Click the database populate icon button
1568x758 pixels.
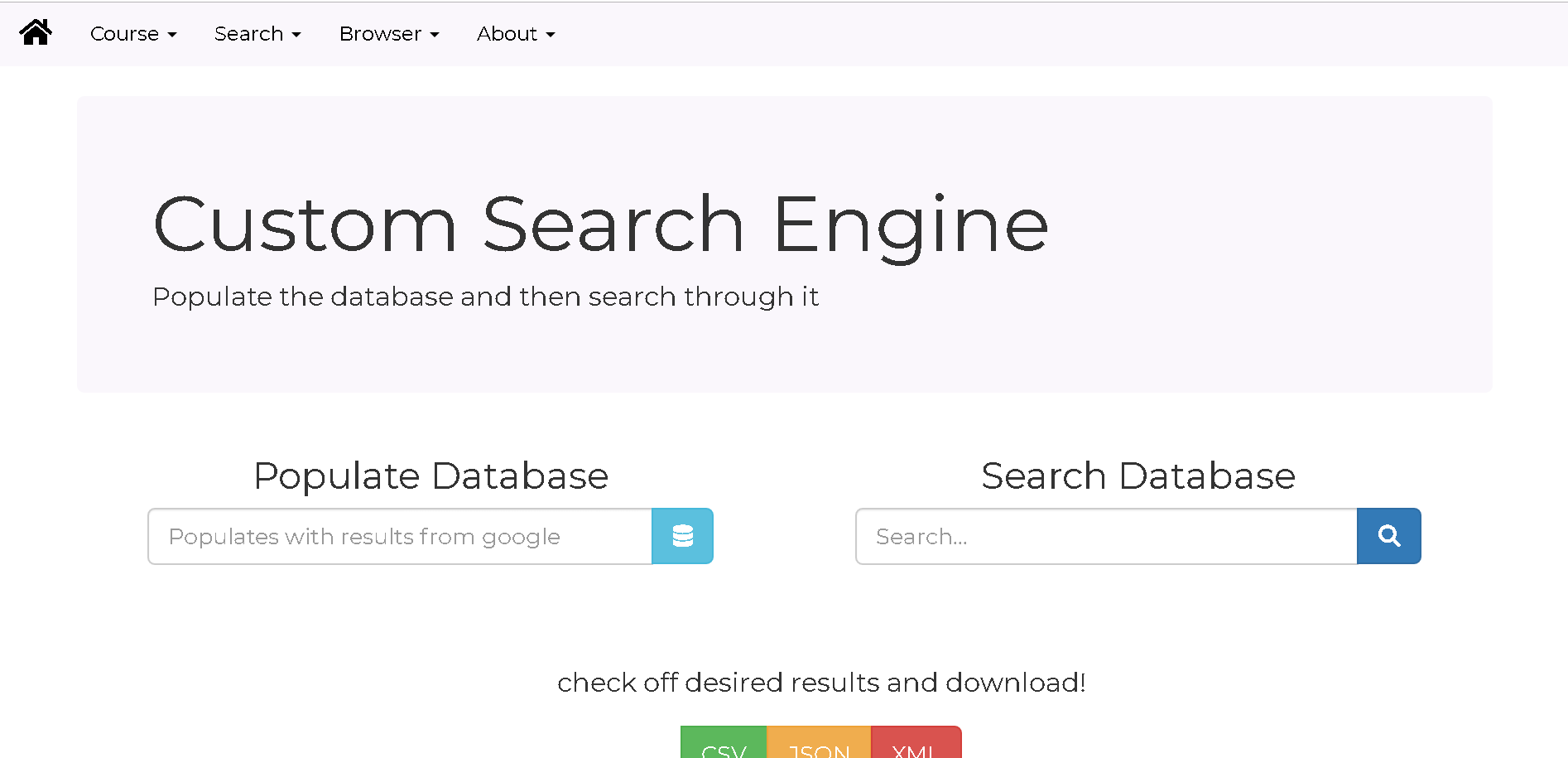tap(682, 536)
